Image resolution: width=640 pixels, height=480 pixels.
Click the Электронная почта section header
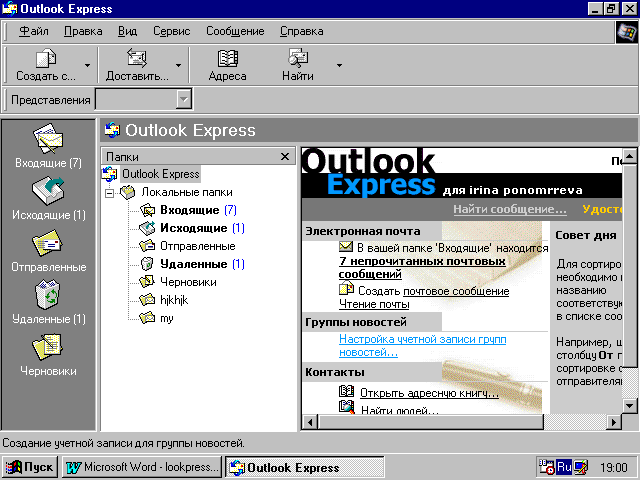point(362,231)
